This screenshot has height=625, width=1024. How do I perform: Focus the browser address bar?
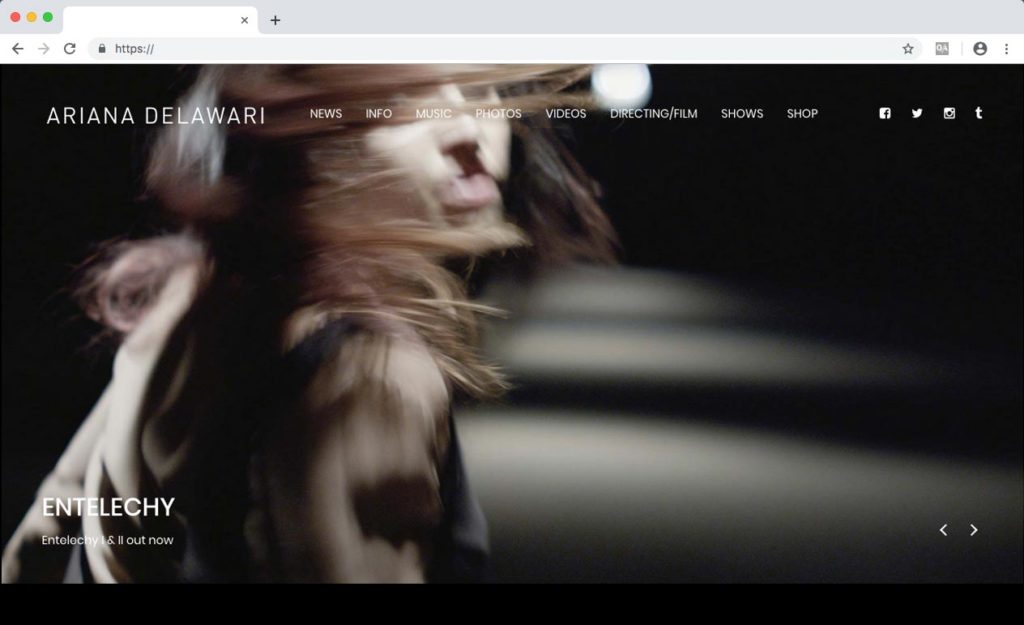(x=503, y=48)
